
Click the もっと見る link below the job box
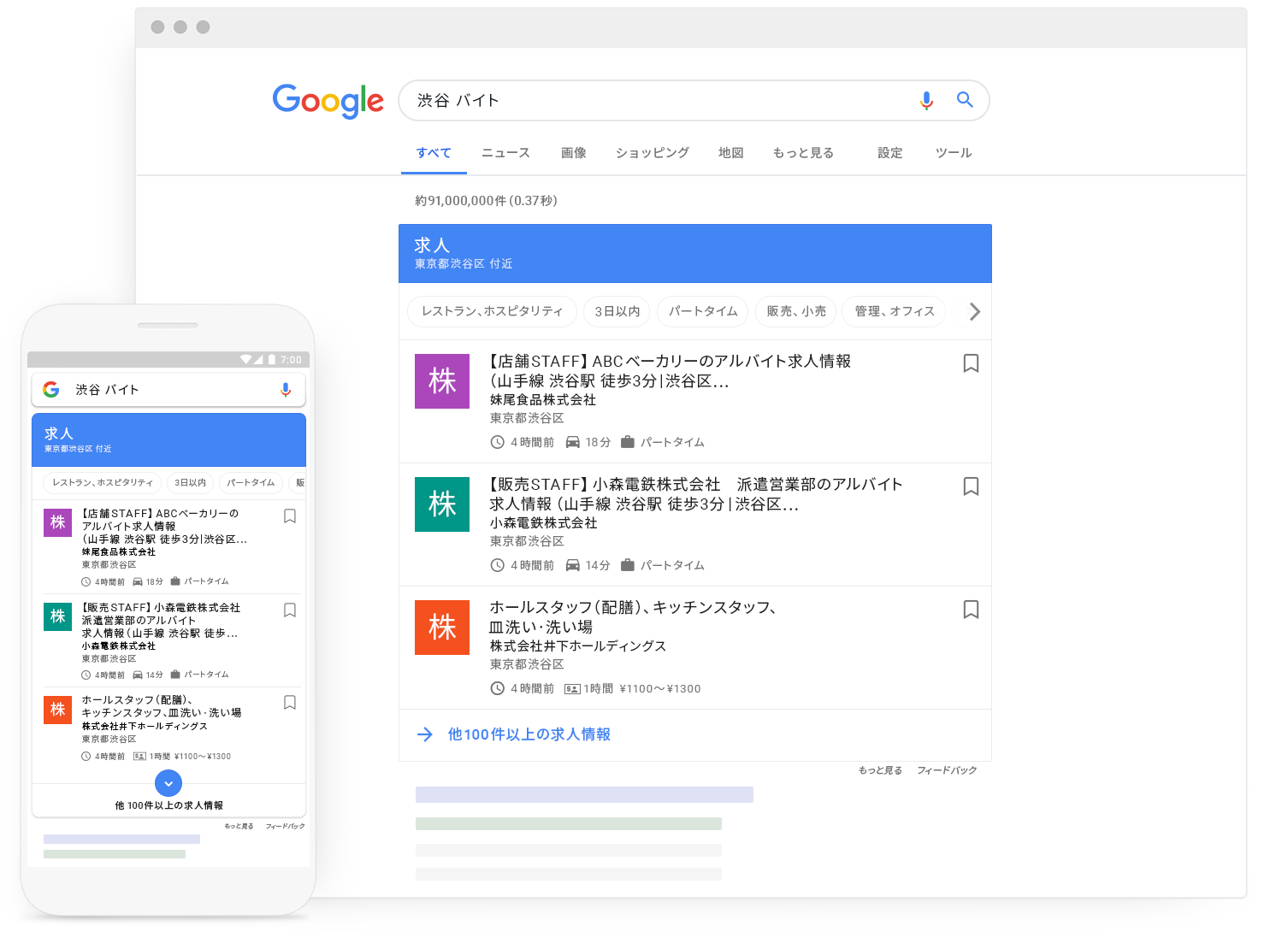tap(880, 770)
